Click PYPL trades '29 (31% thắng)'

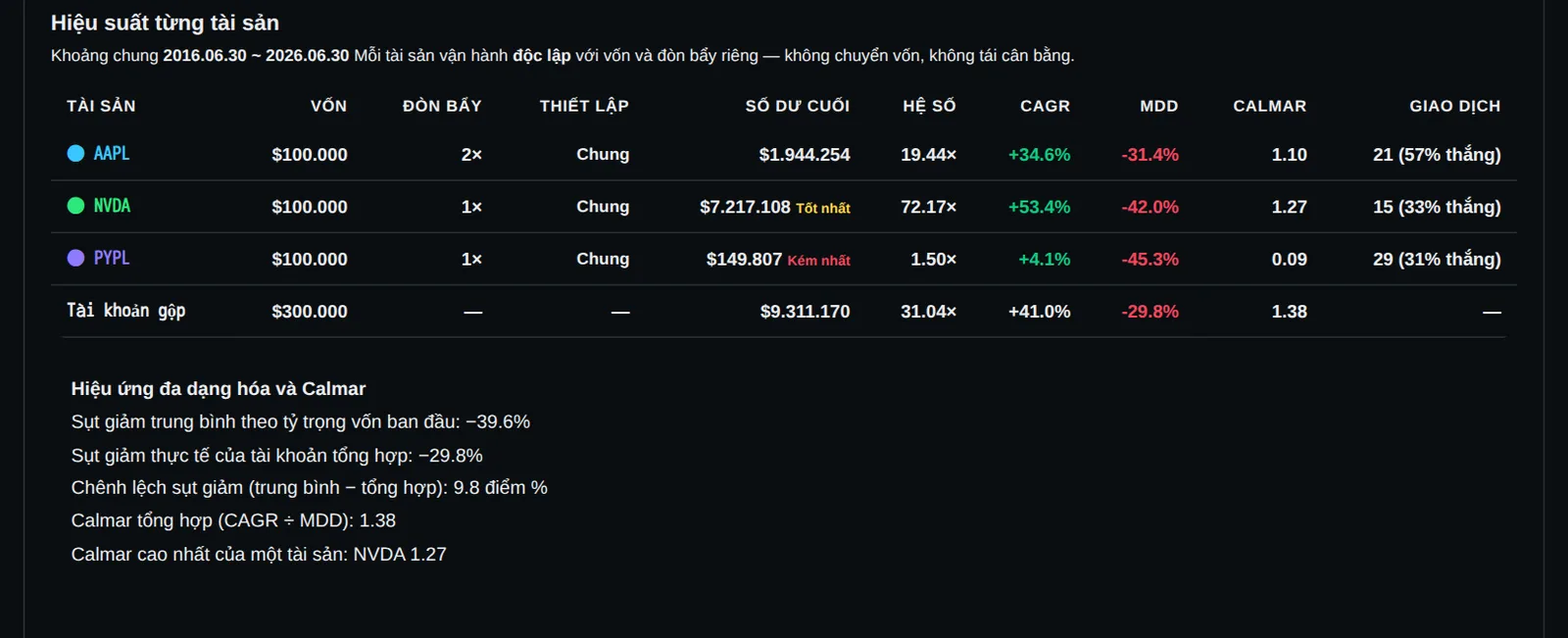pyautogui.click(x=1437, y=260)
